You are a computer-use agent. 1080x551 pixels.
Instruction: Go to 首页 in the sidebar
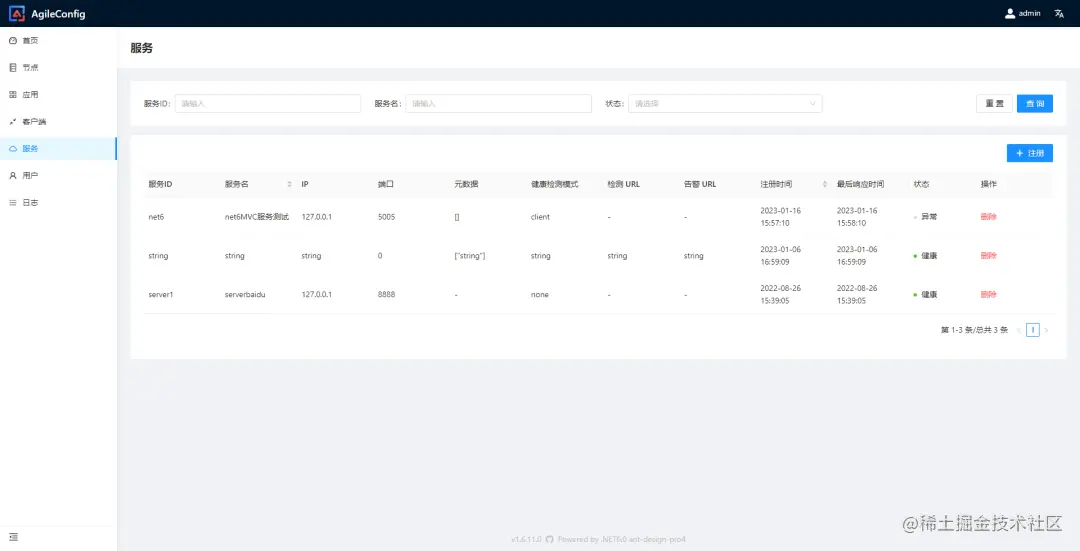[59, 41]
